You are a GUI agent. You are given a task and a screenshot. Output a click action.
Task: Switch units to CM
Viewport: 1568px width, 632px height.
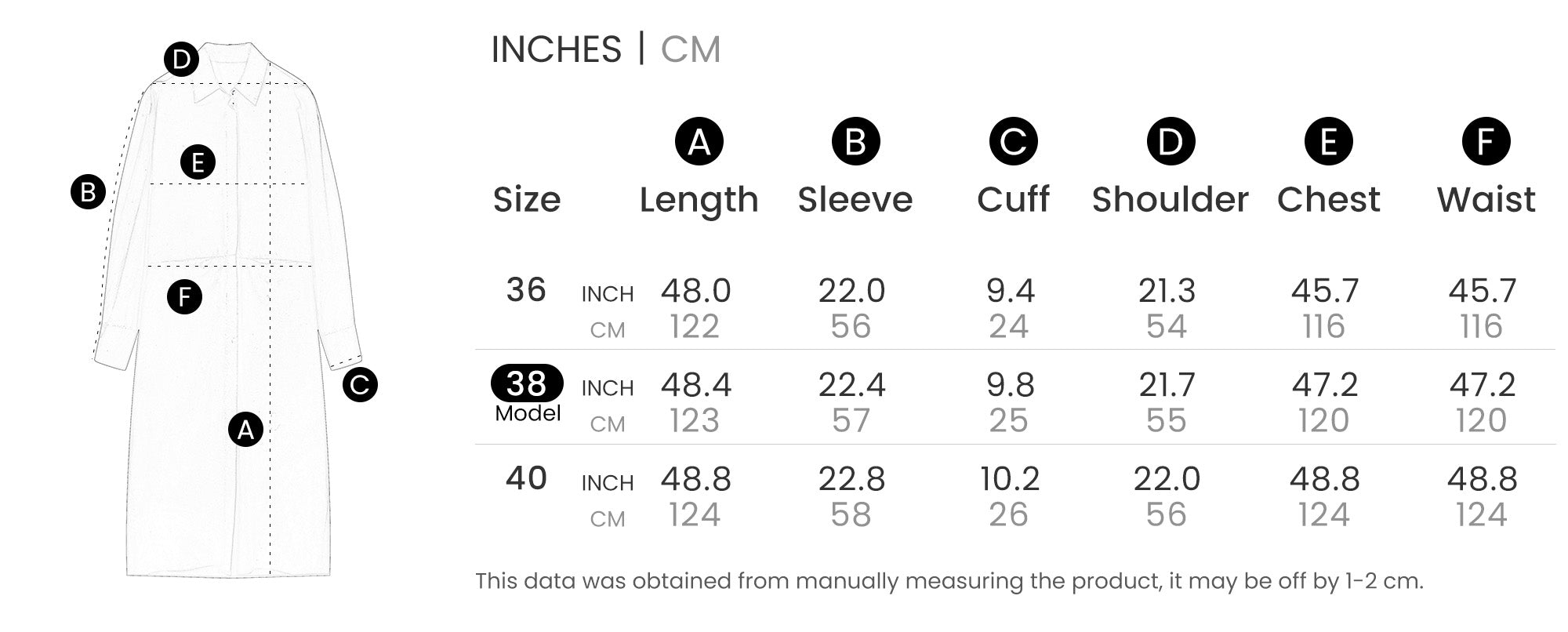690,49
